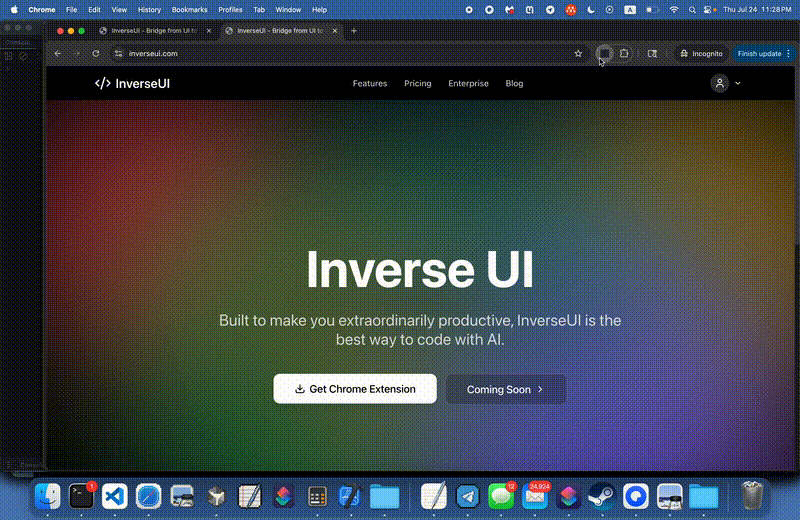Open Mail from the Dock
Viewport: 800px width, 520px height.
(x=535, y=496)
